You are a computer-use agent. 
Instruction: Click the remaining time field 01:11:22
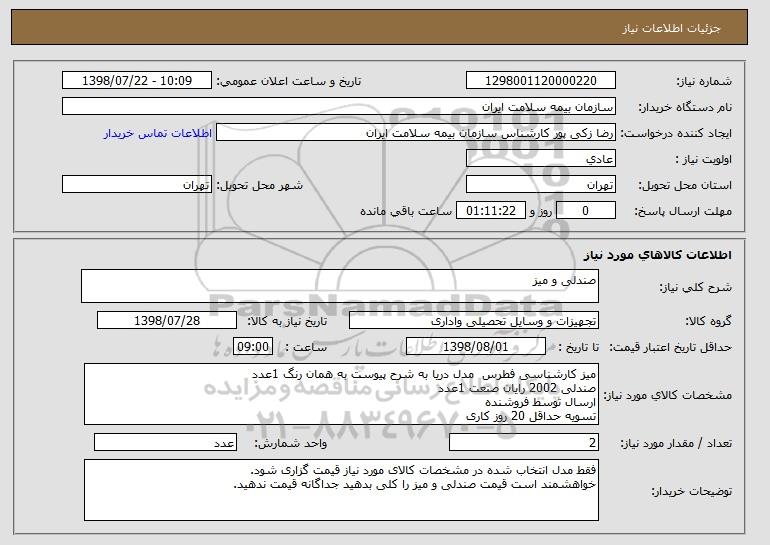(x=491, y=211)
